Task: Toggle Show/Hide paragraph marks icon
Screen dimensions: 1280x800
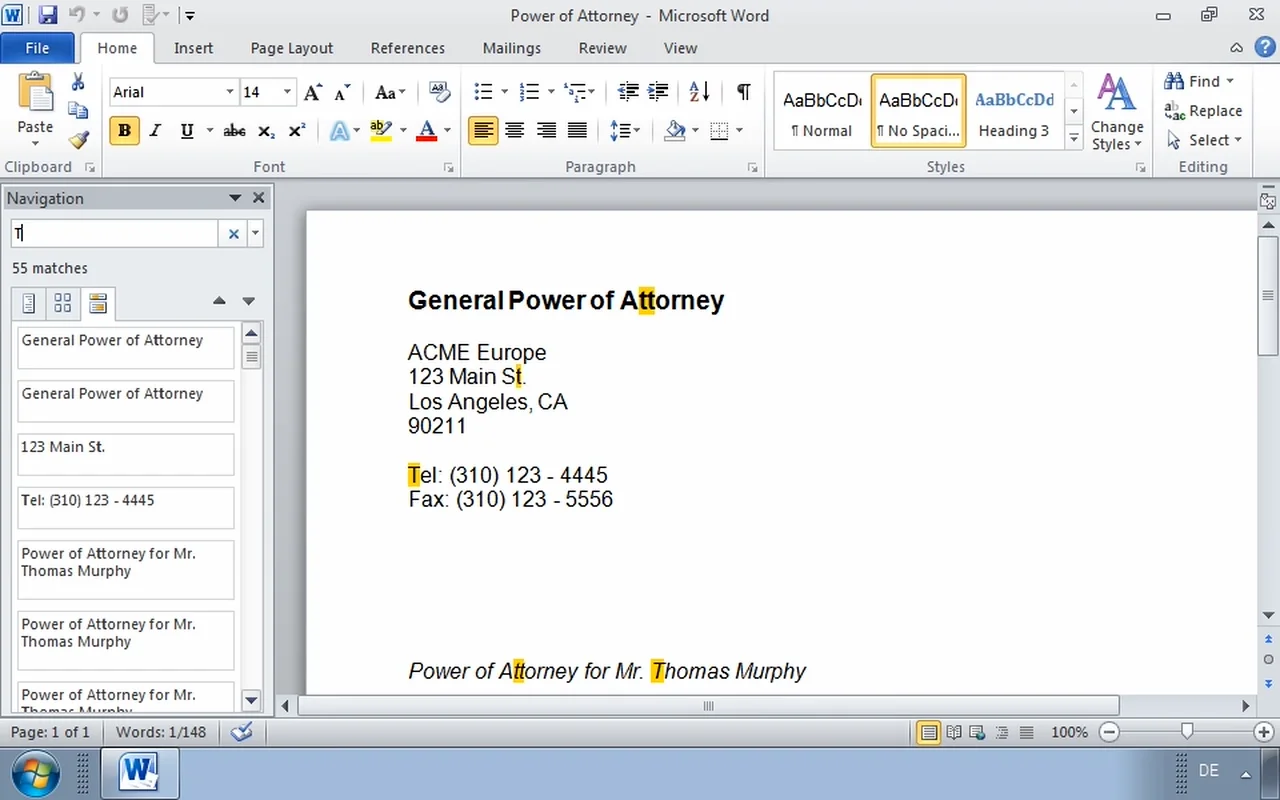Action: (x=743, y=92)
